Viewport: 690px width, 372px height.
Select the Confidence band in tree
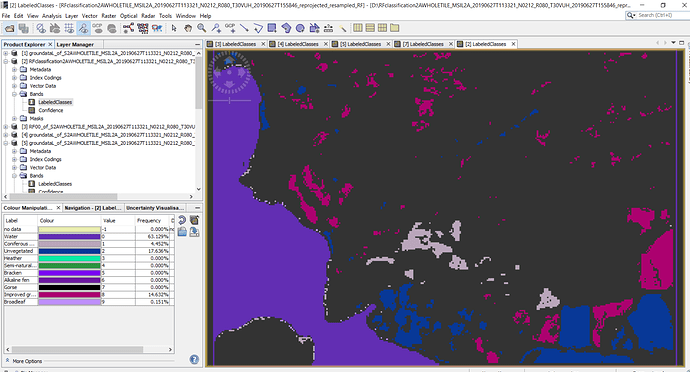[50, 110]
